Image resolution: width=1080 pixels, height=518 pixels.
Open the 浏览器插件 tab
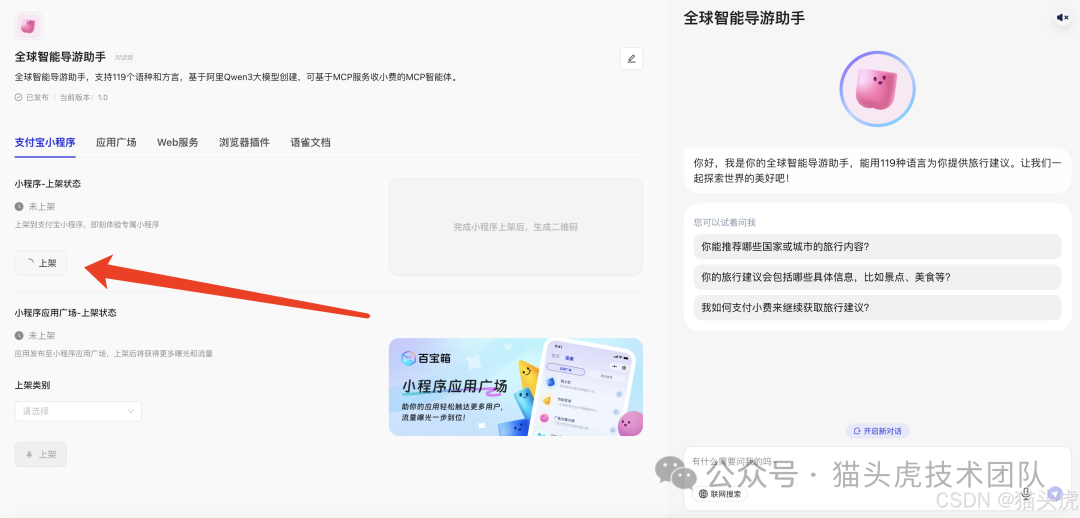pyautogui.click(x=245, y=143)
